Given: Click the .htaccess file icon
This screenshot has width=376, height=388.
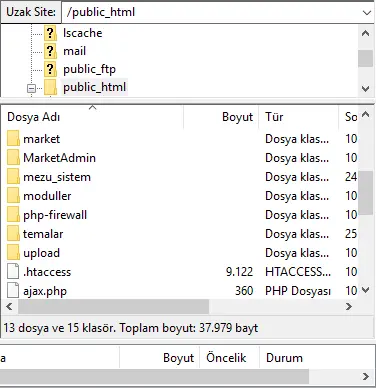Looking at the screenshot, I should tap(13, 272).
